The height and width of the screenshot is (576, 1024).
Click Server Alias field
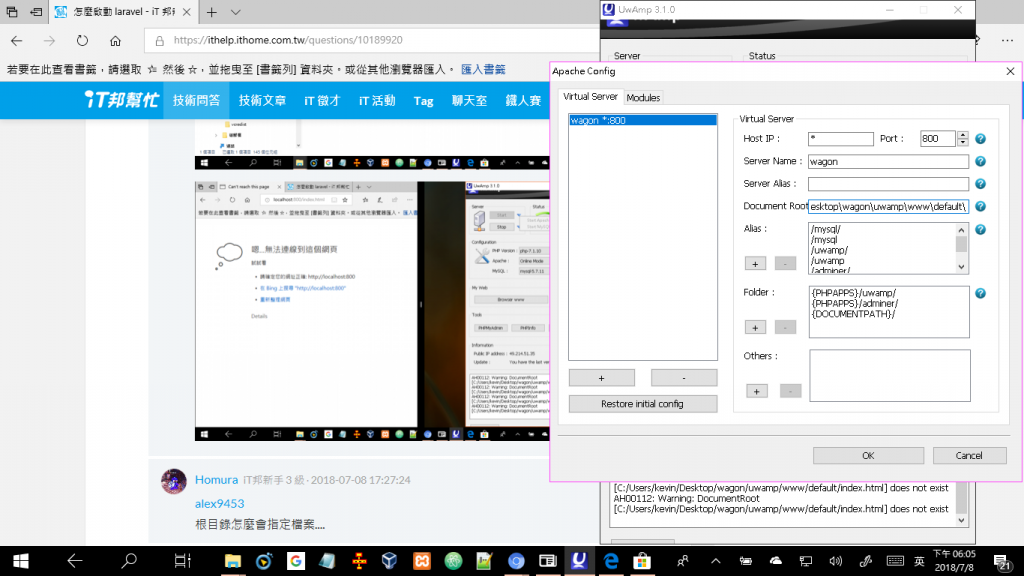[888, 184]
